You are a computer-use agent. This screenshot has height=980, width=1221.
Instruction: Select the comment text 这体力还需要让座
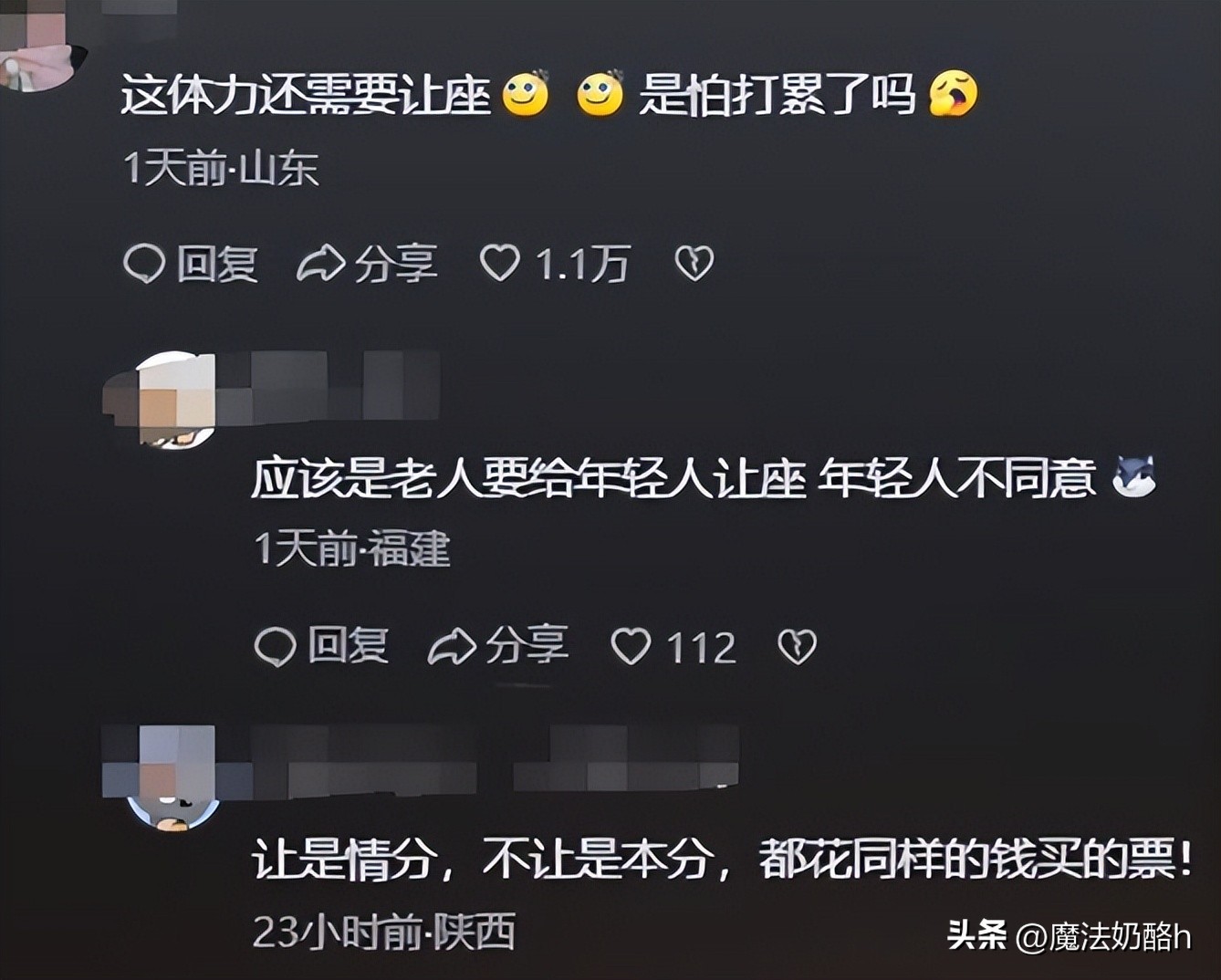tap(307, 95)
